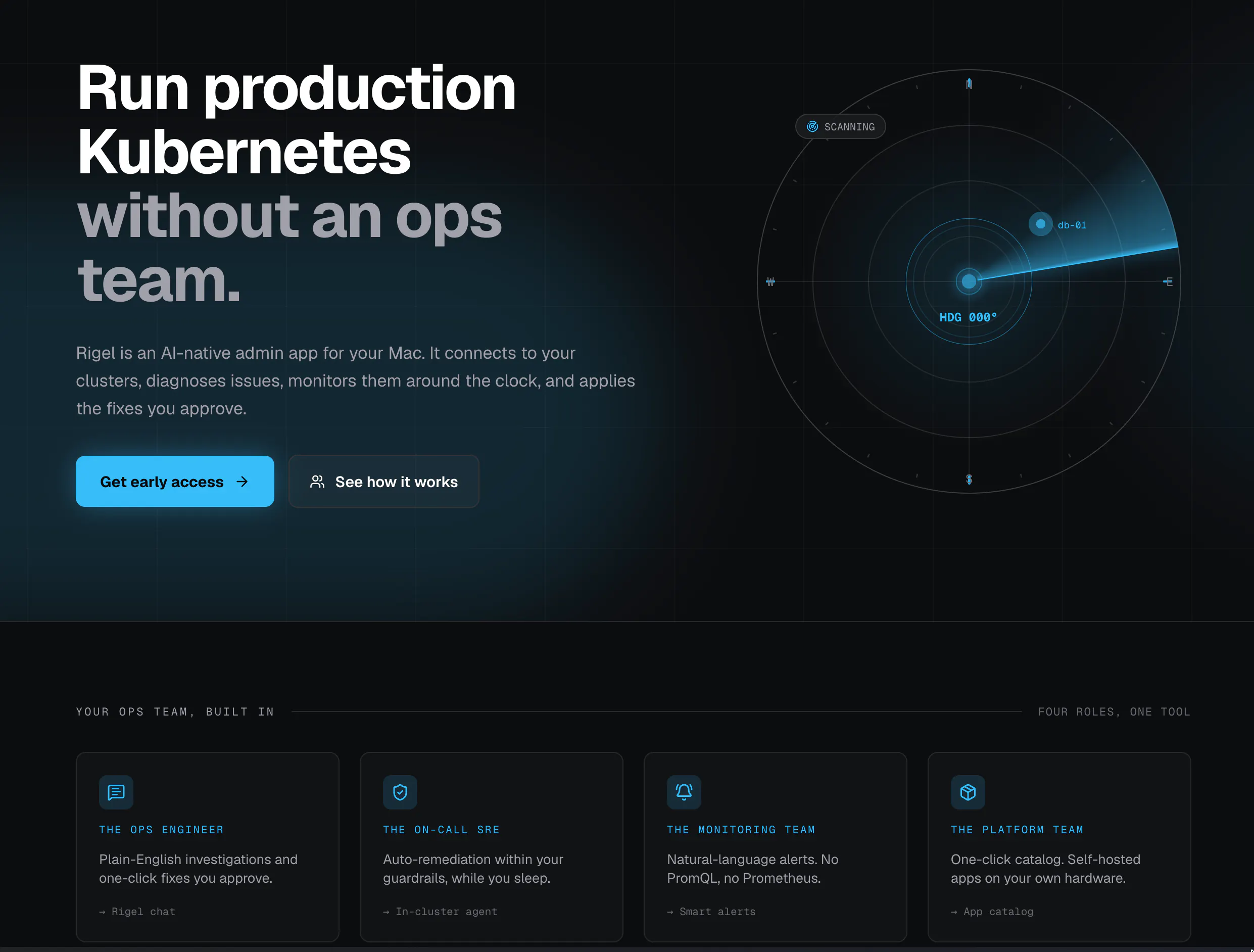1254x952 pixels.
Task: Click the without an ops team headline text
Action: (x=290, y=247)
